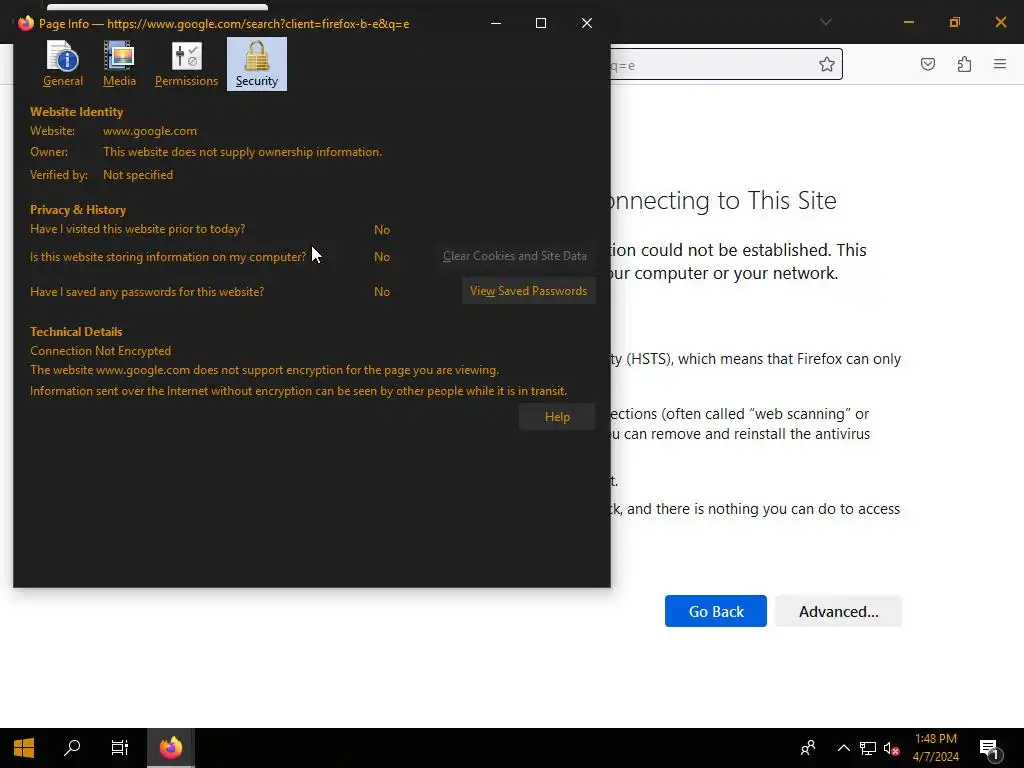
Task: Click the Website Identity heading
Action: [x=76, y=112]
